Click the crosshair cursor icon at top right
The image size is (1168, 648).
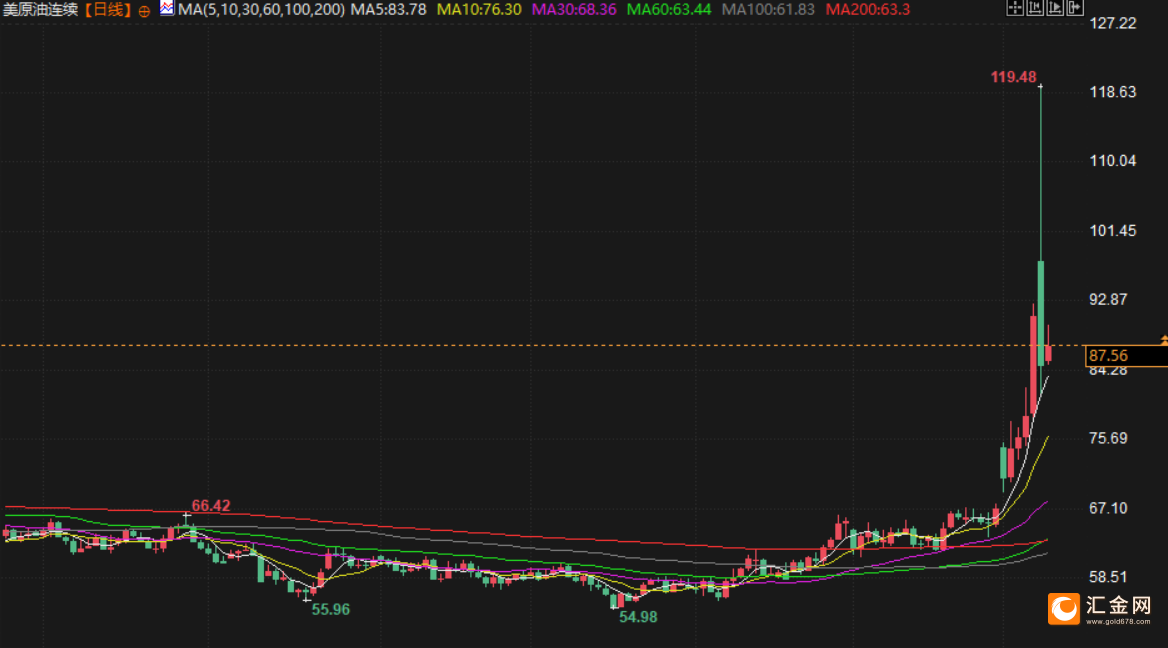(x=1015, y=8)
